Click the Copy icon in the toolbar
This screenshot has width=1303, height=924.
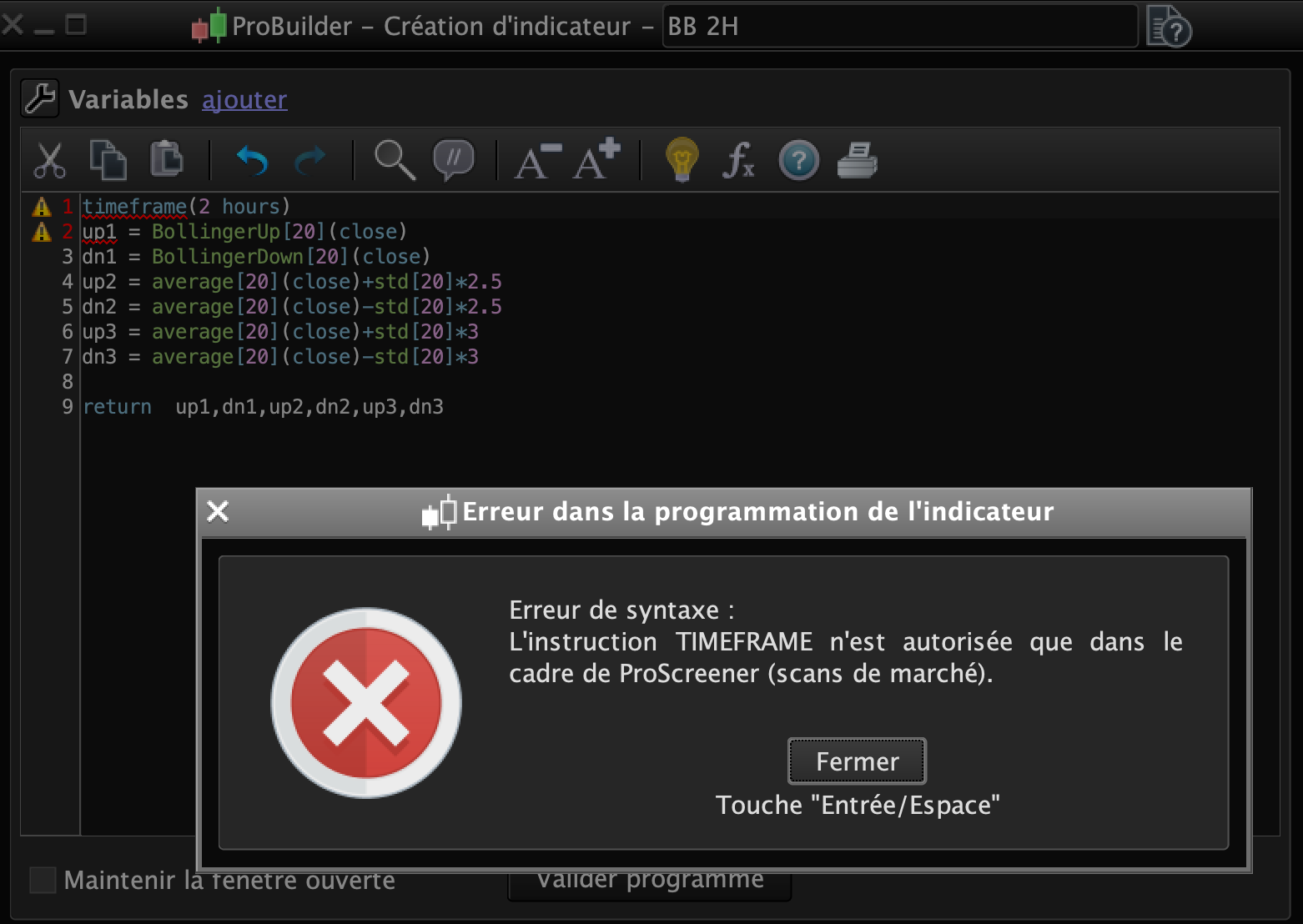[108, 160]
